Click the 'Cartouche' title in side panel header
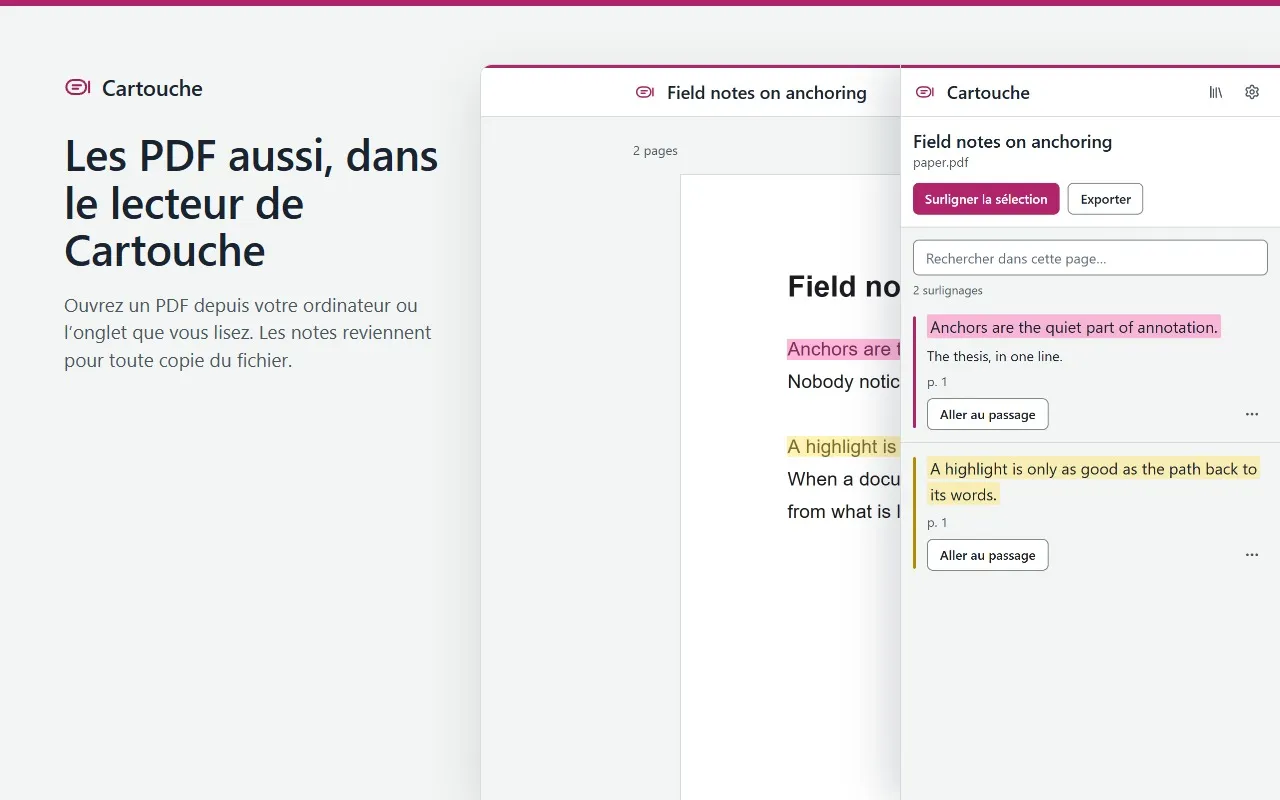 [988, 92]
